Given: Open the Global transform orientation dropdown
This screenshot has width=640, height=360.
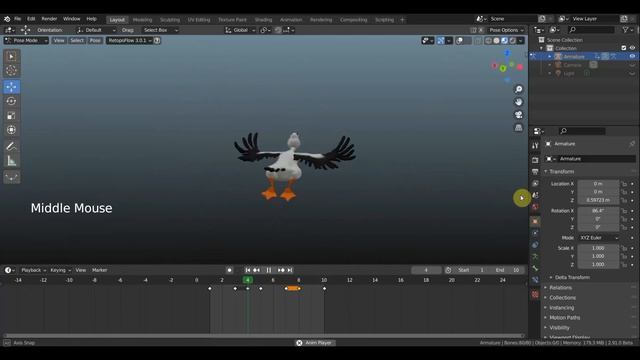Looking at the screenshot, I should (x=240, y=30).
